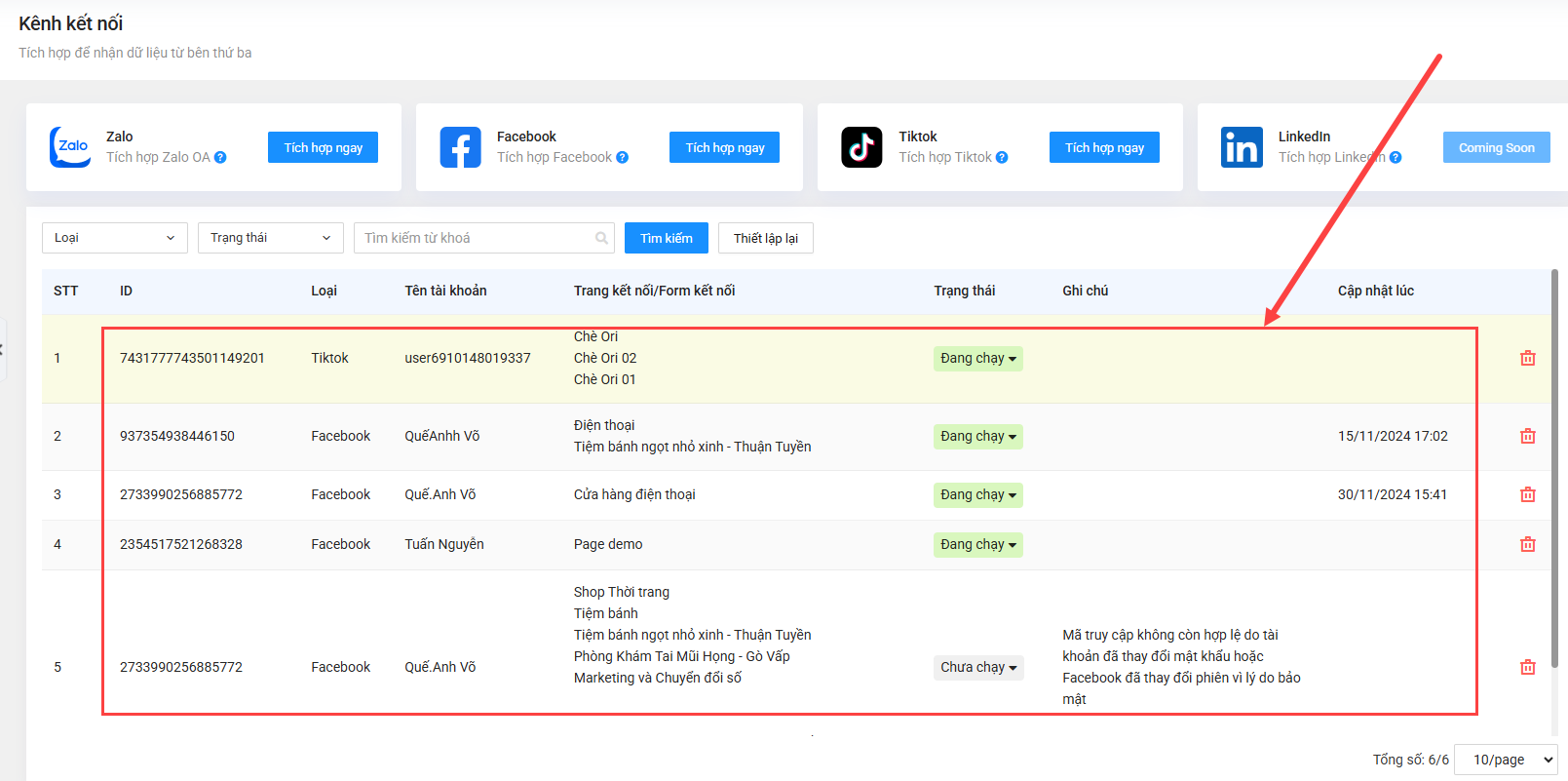Screen dimensions: 1568x781
Task: Open help icon next to Tích hợp Zalo OA
Action: (220, 157)
